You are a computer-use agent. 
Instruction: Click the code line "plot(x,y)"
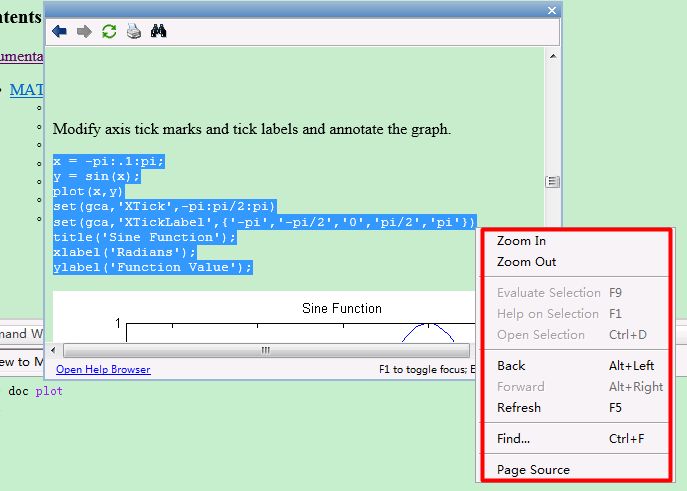click(x=89, y=191)
